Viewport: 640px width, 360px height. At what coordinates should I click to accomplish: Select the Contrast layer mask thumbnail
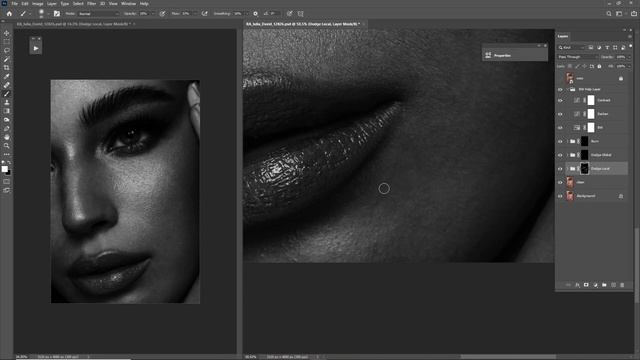point(591,100)
